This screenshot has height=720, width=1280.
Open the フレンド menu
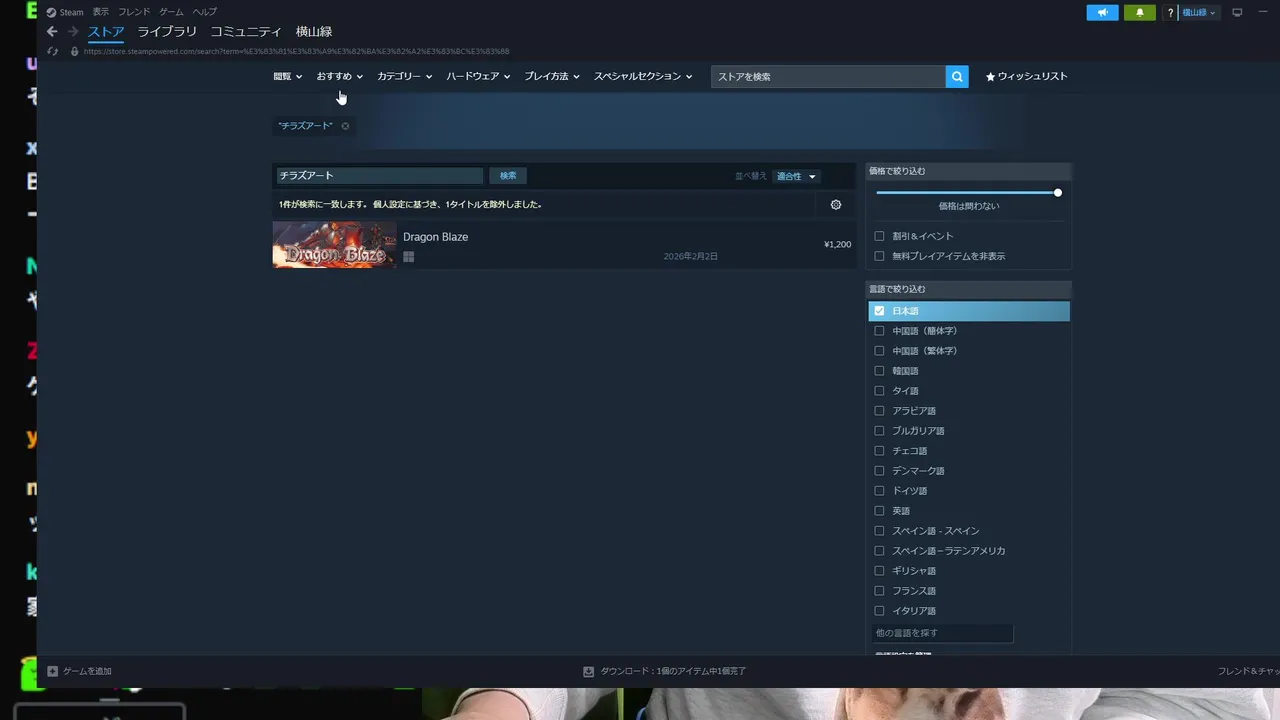[134, 12]
